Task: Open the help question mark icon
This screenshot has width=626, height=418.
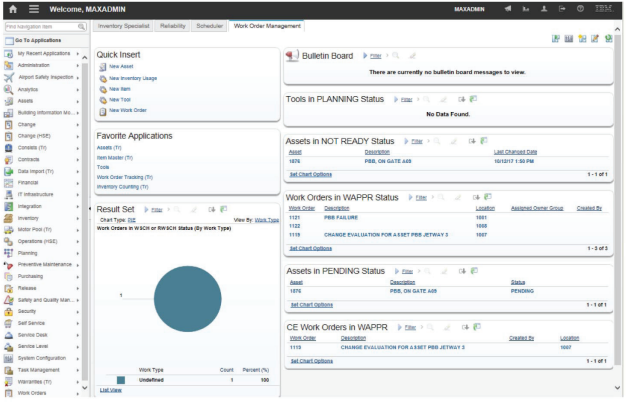Action: pos(580,9)
